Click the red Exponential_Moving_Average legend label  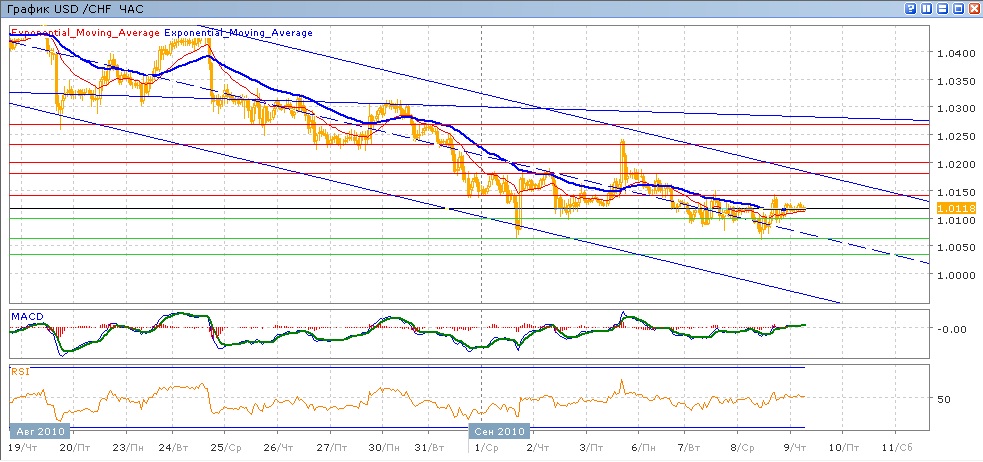(x=84, y=33)
